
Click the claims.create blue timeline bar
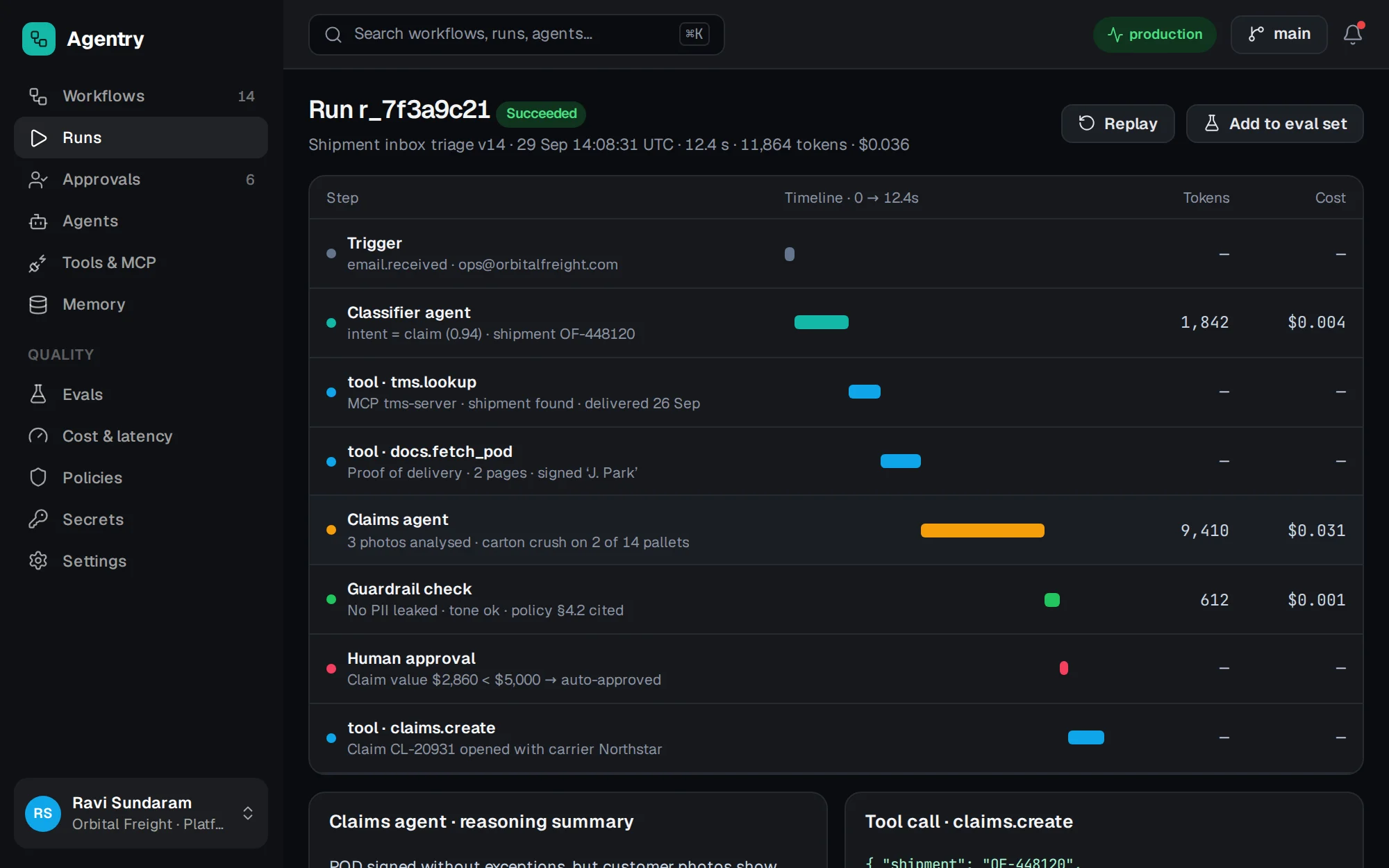coord(1086,737)
